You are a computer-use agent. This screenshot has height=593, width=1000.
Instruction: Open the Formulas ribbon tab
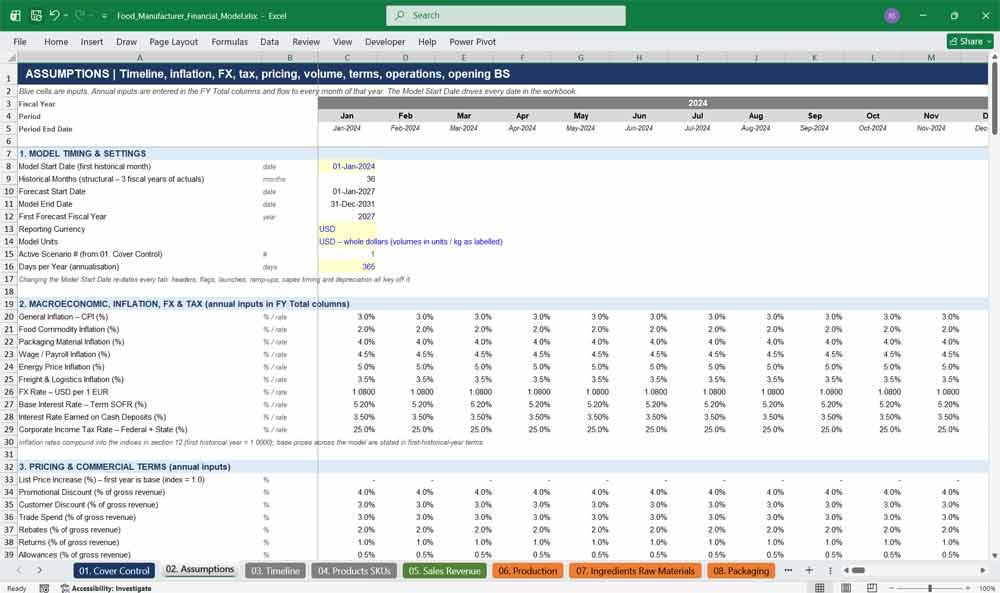pos(230,41)
